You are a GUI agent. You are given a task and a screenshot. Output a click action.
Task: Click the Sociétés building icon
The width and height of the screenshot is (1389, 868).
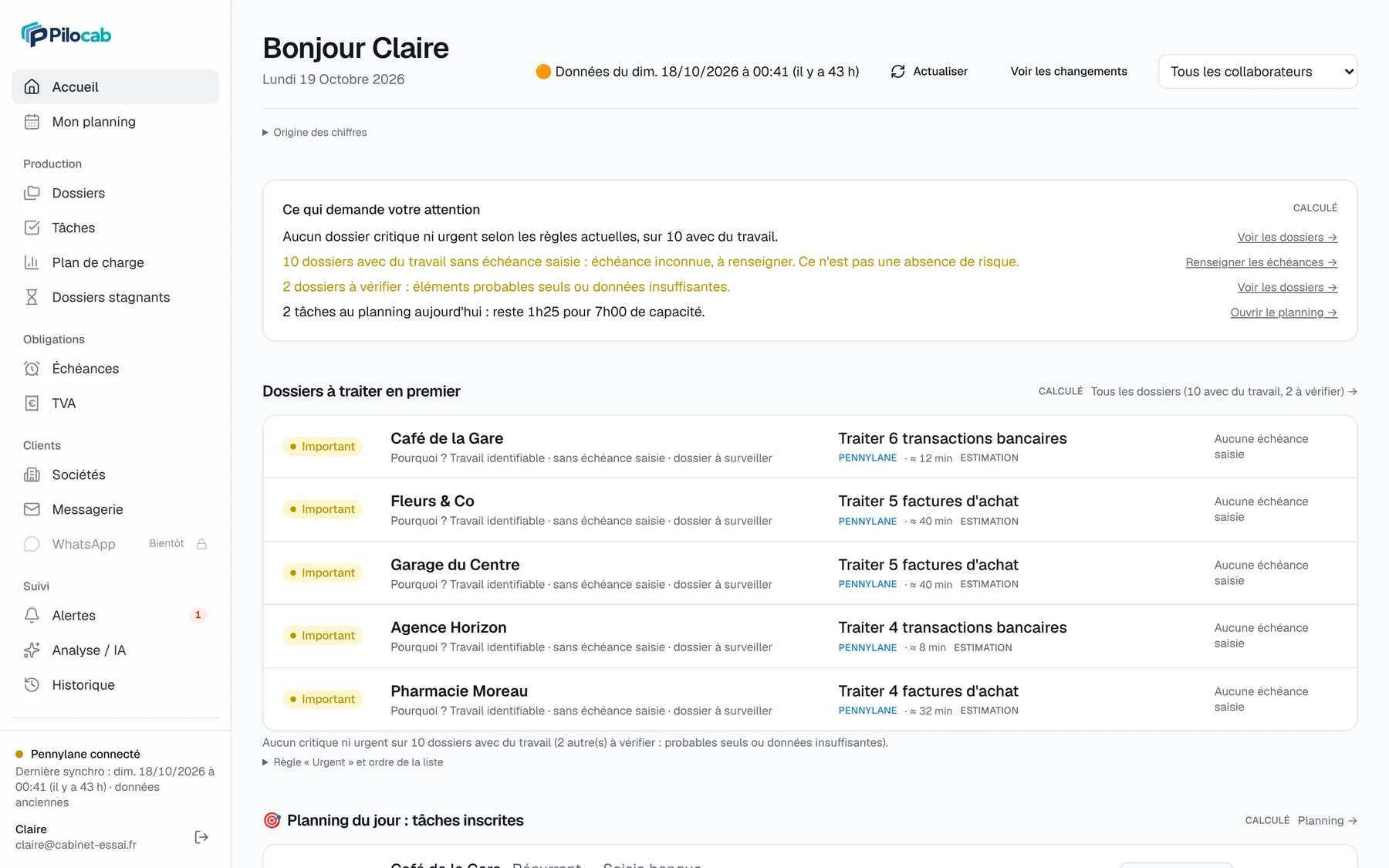32,475
